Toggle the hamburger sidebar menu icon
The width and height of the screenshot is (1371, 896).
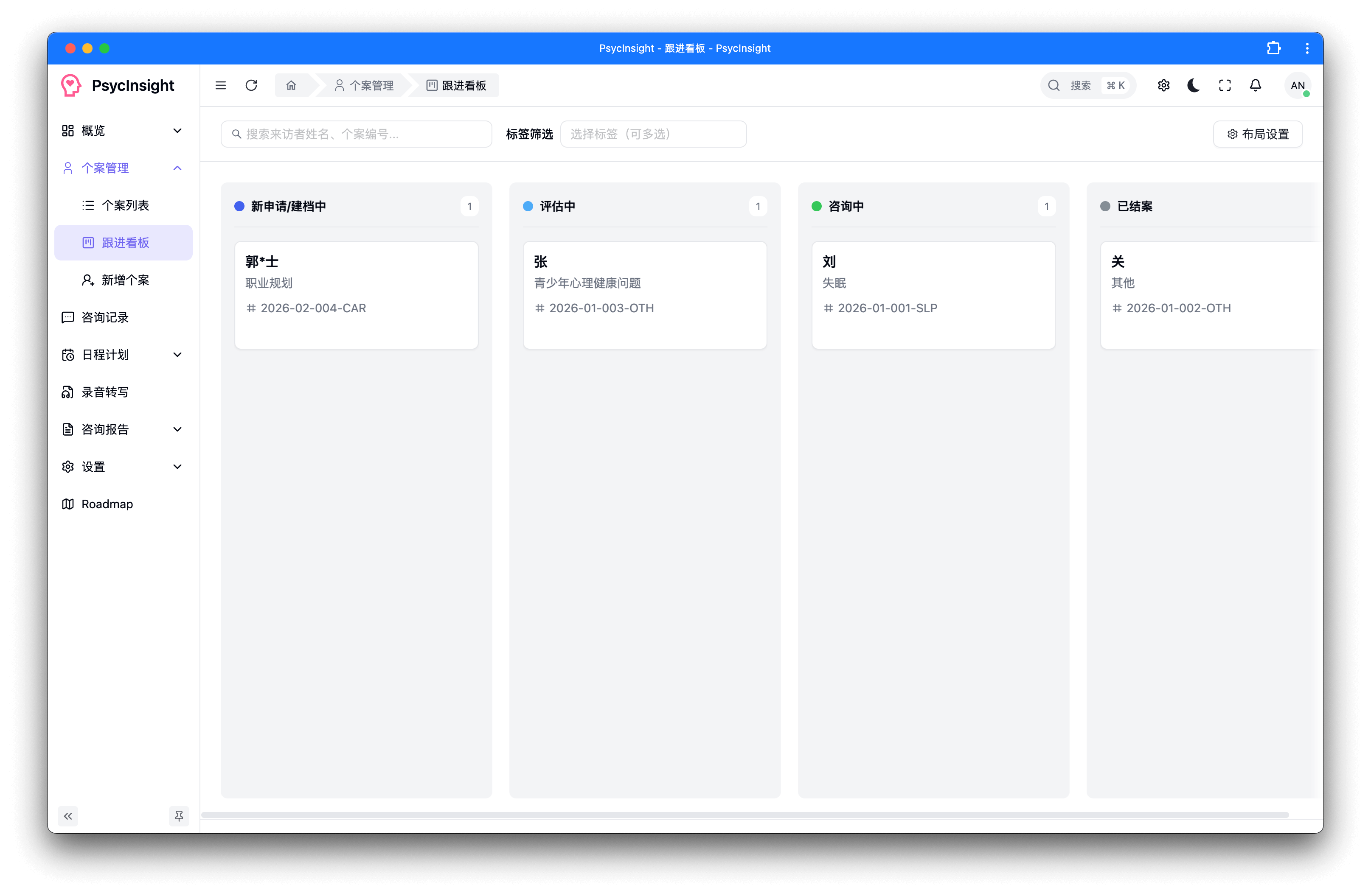[x=221, y=85]
